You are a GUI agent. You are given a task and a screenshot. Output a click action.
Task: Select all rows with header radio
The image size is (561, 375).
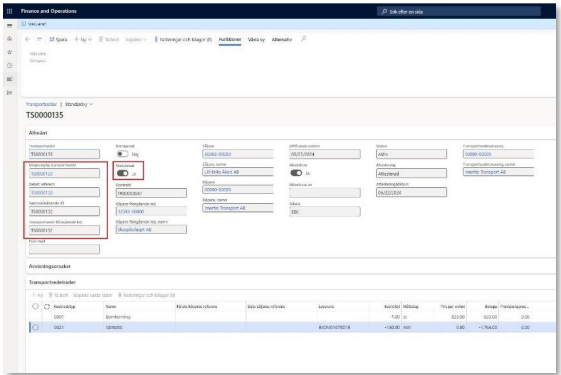[35, 306]
